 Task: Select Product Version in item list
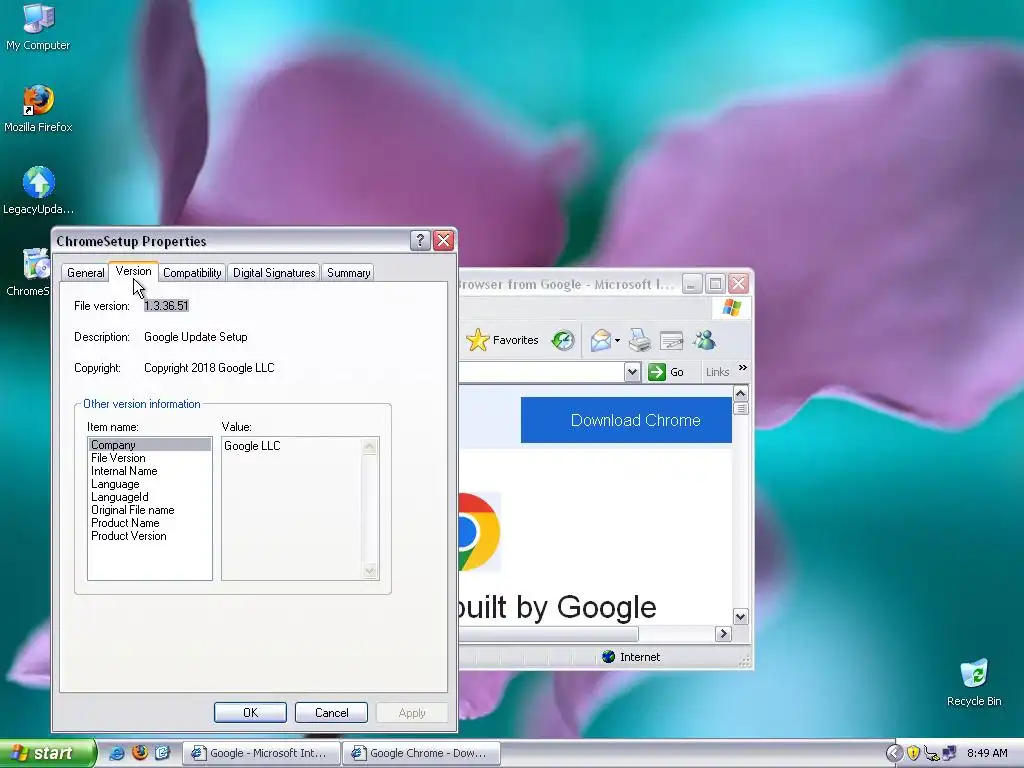click(x=150, y=536)
